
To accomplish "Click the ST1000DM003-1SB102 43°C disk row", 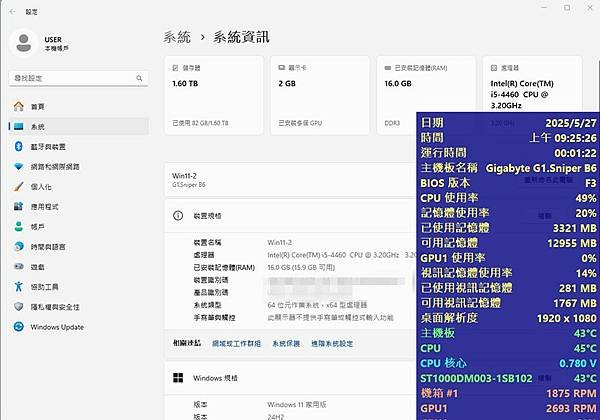I will point(508,378).
